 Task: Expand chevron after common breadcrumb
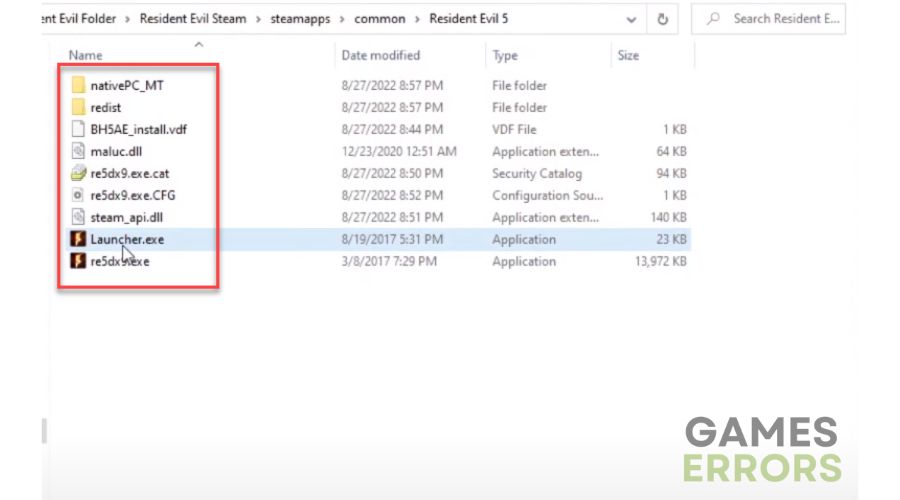pos(417,20)
